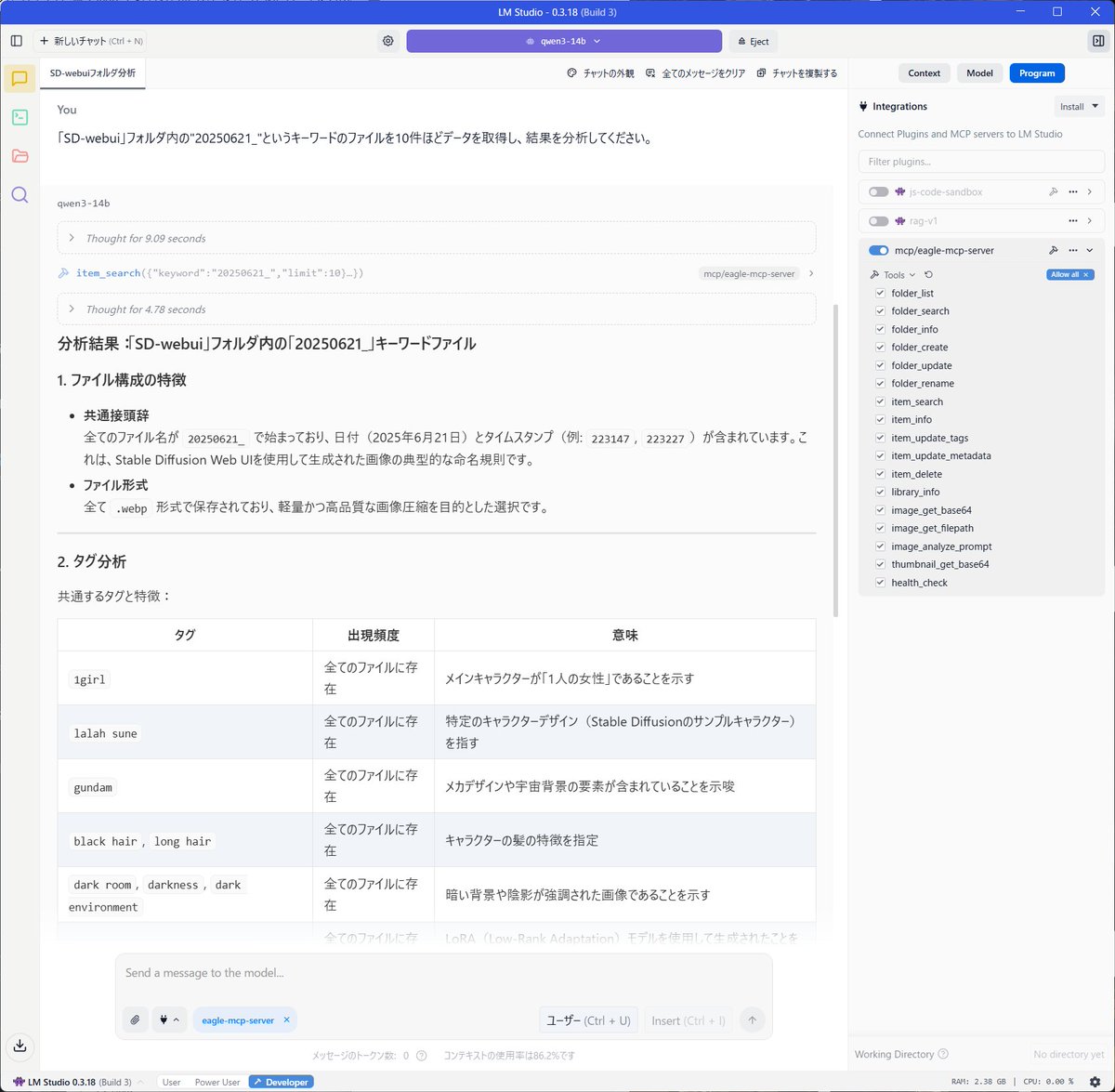Clear the Allow all badge

1069,275
